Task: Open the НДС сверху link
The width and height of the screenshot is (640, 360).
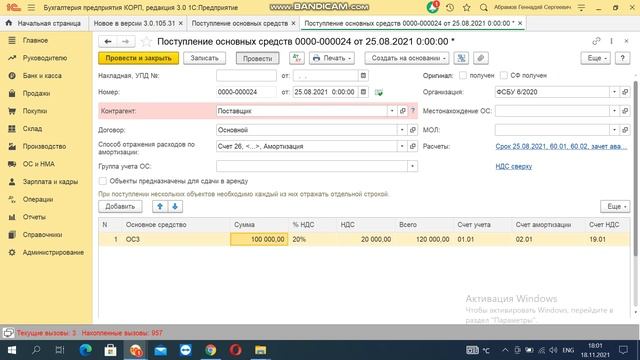Action: point(513,166)
